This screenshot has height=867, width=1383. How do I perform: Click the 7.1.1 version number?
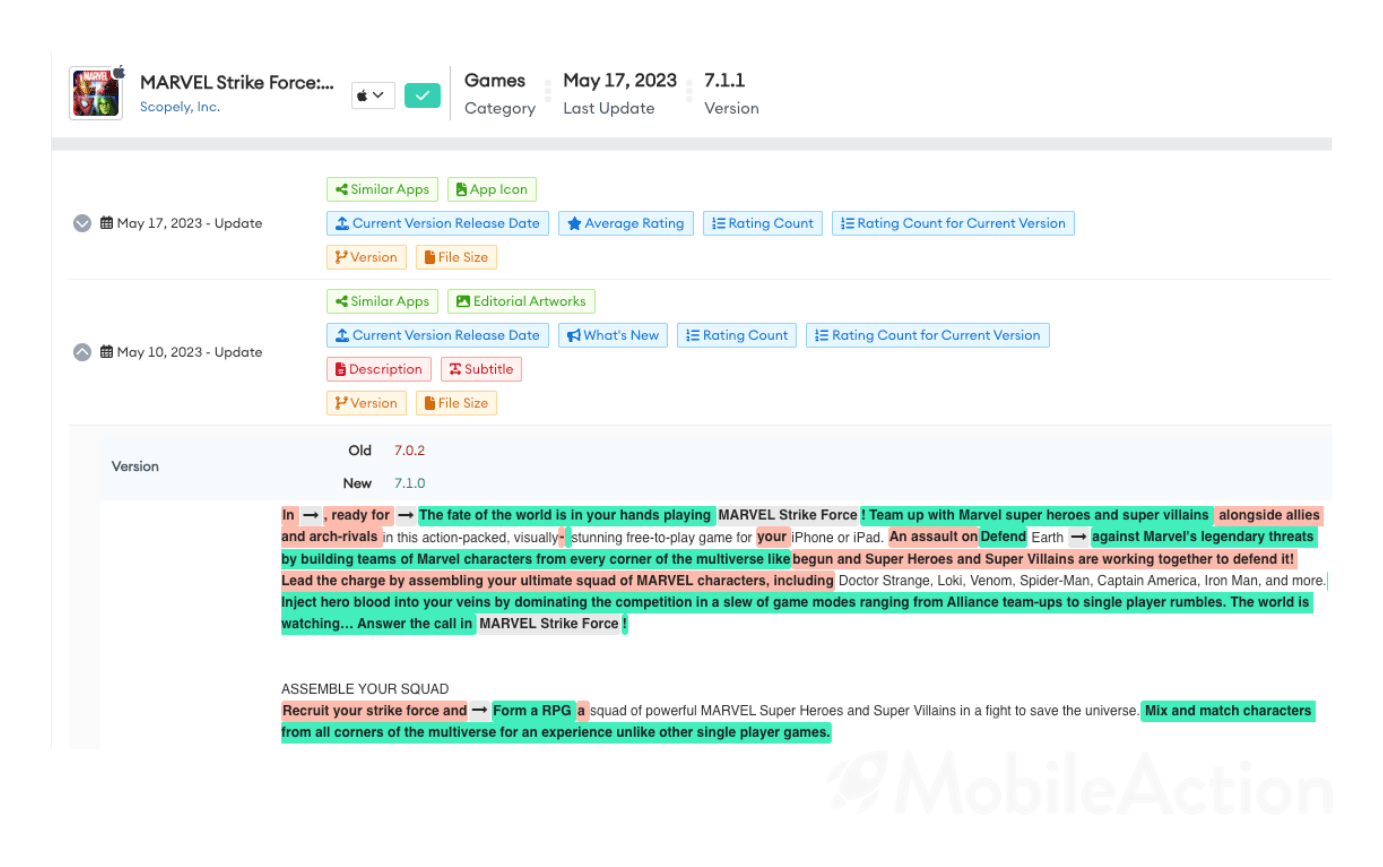(725, 80)
